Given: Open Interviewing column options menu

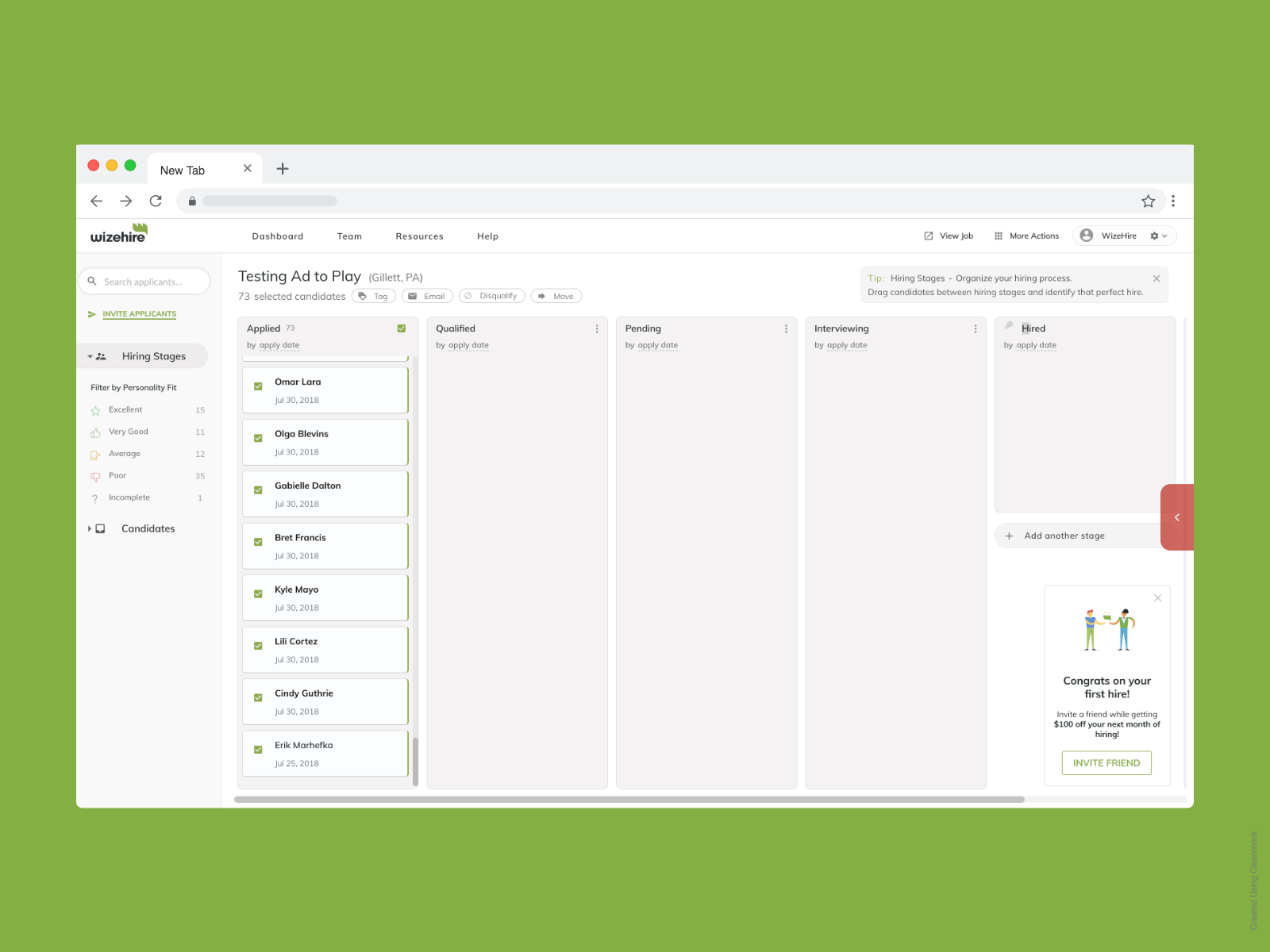Looking at the screenshot, I should pos(976,328).
